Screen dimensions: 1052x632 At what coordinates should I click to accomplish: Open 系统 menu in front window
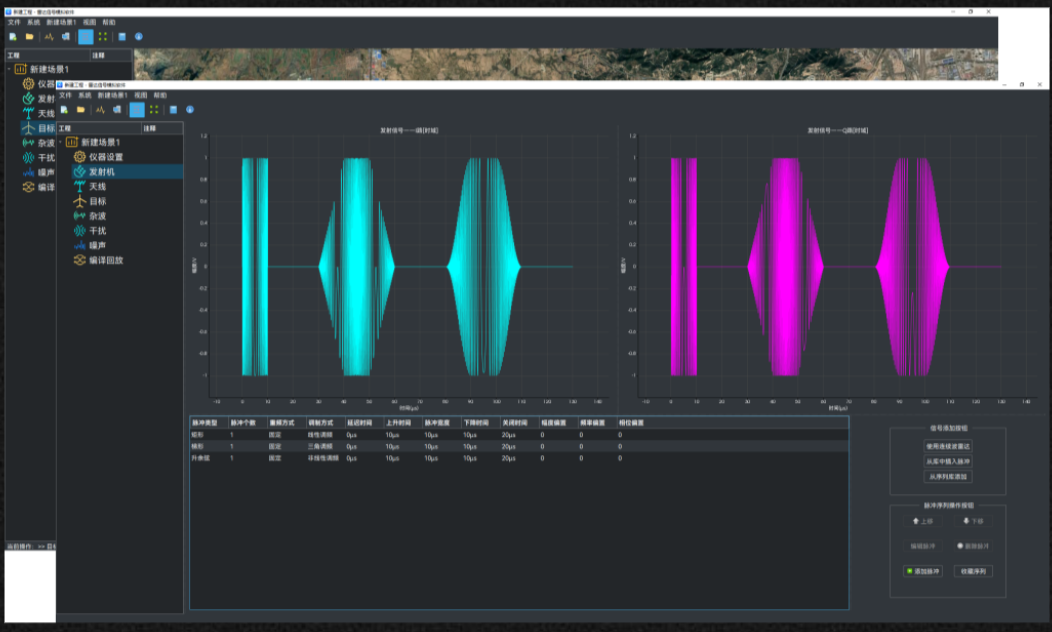pos(85,95)
